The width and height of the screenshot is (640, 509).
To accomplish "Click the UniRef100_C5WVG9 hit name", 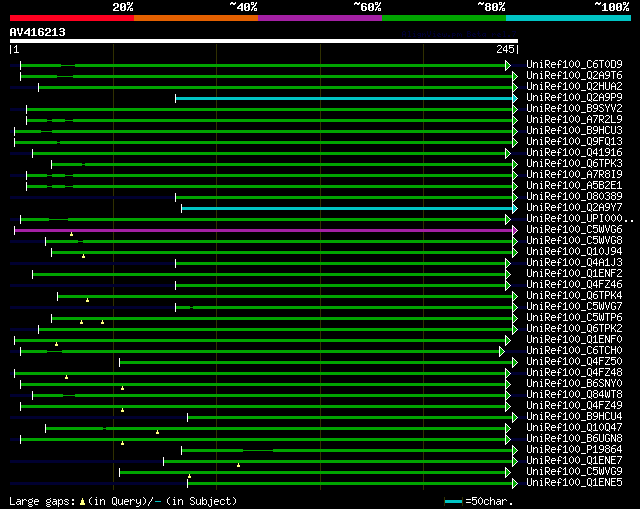I will [574, 472].
